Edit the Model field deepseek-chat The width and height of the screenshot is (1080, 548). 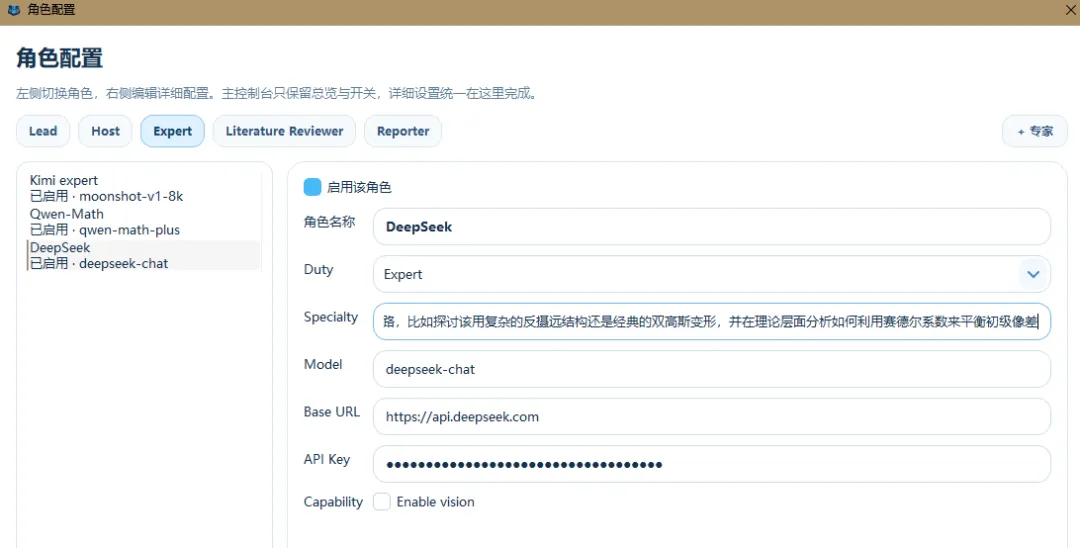pyautogui.click(x=712, y=369)
